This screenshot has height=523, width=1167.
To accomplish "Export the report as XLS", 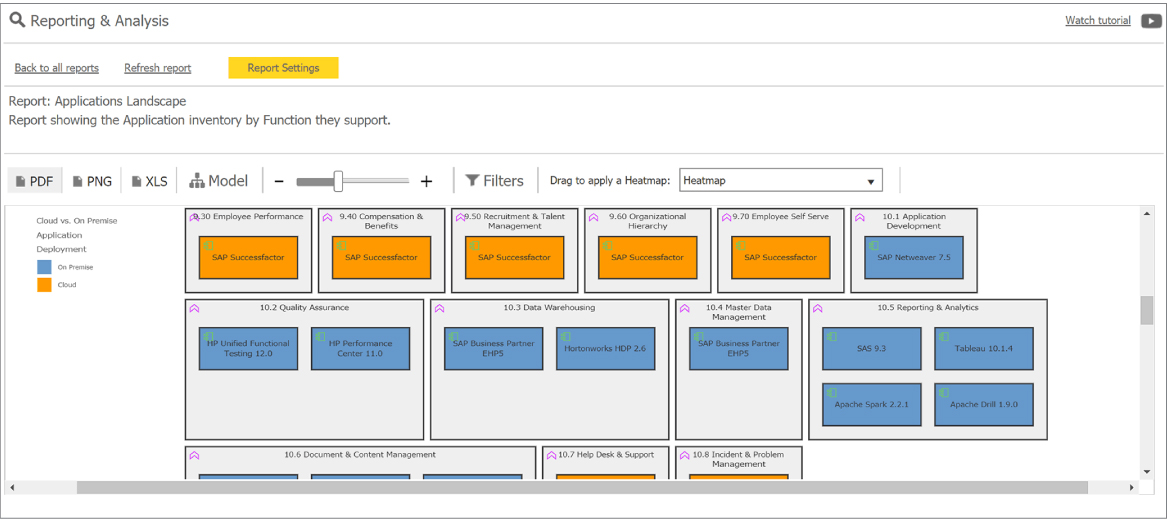I will tap(150, 181).
